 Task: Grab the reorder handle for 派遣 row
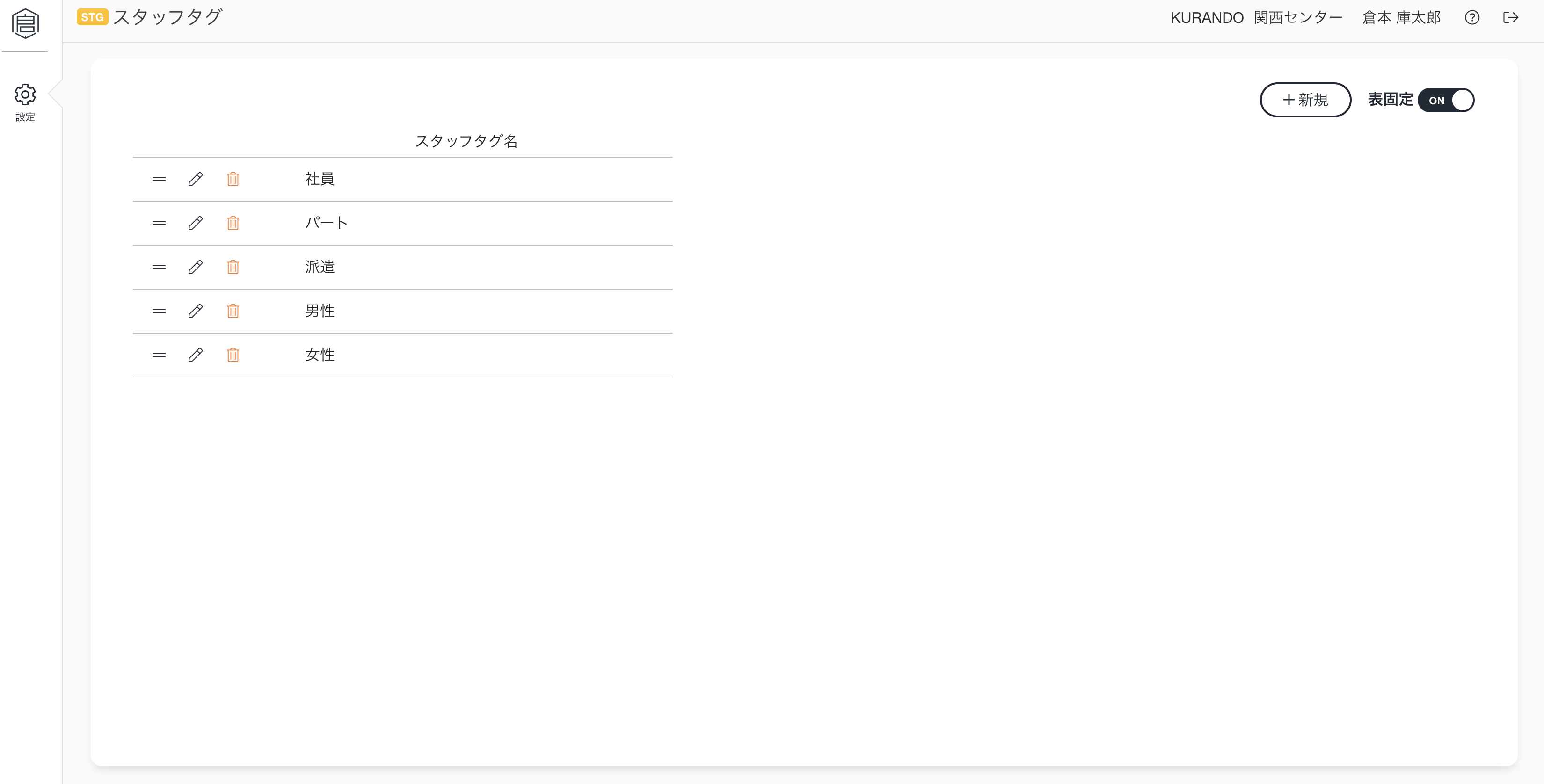click(x=159, y=267)
